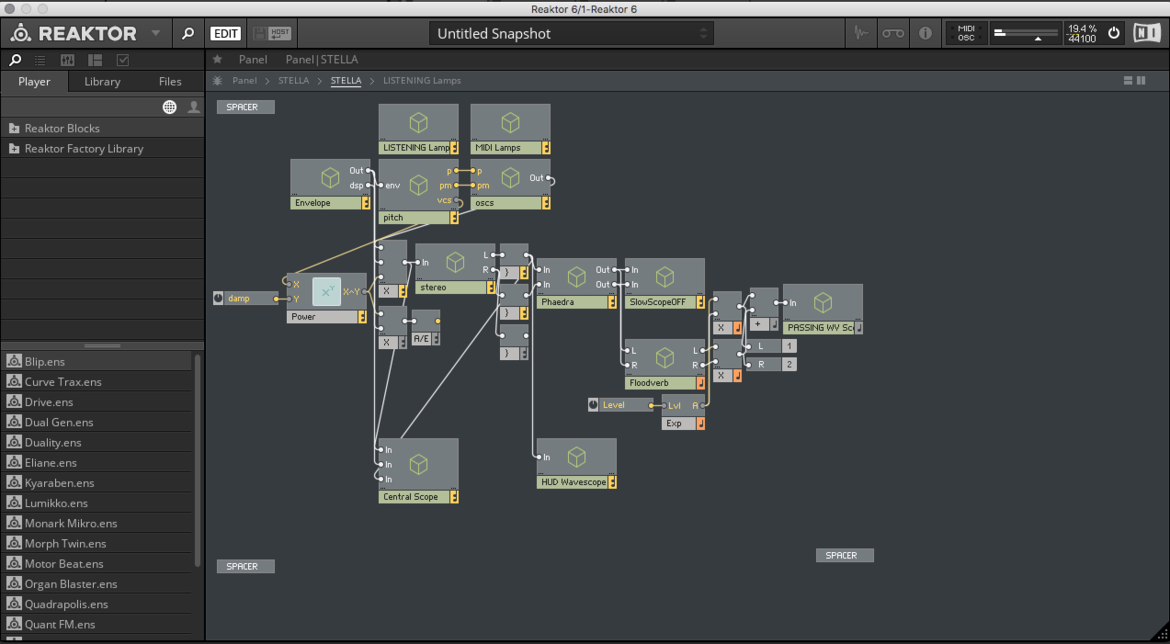Select Monark Mikro.ens ensemble

pyautogui.click(x=97, y=523)
